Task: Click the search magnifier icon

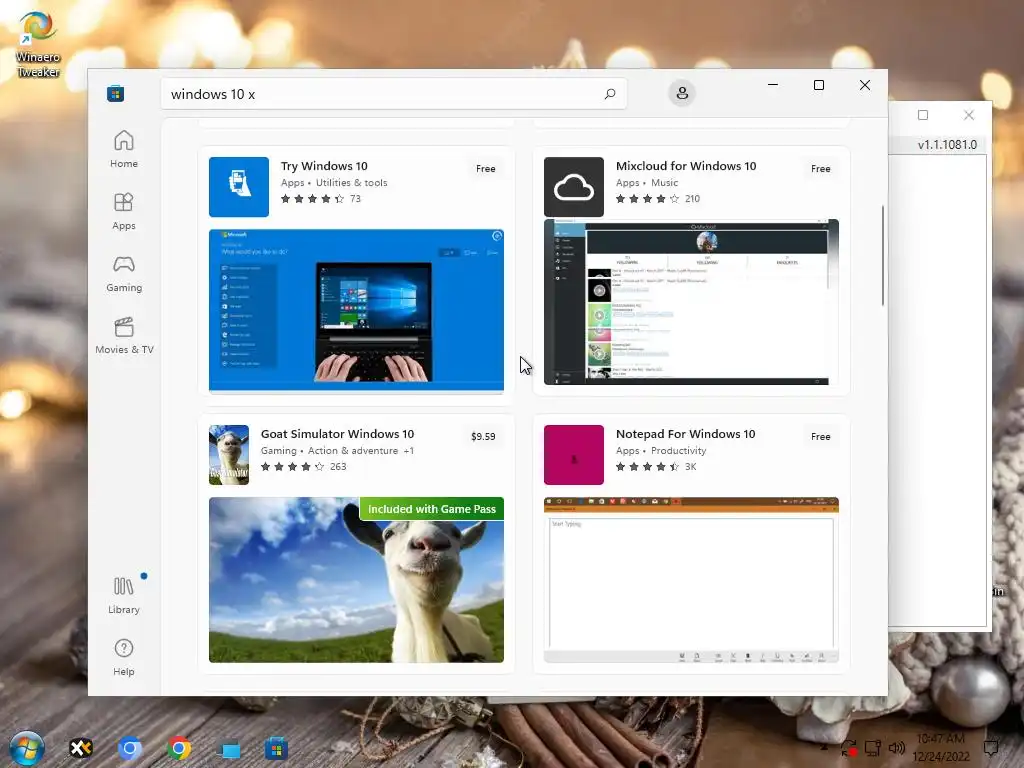Action: [x=609, y=94]
